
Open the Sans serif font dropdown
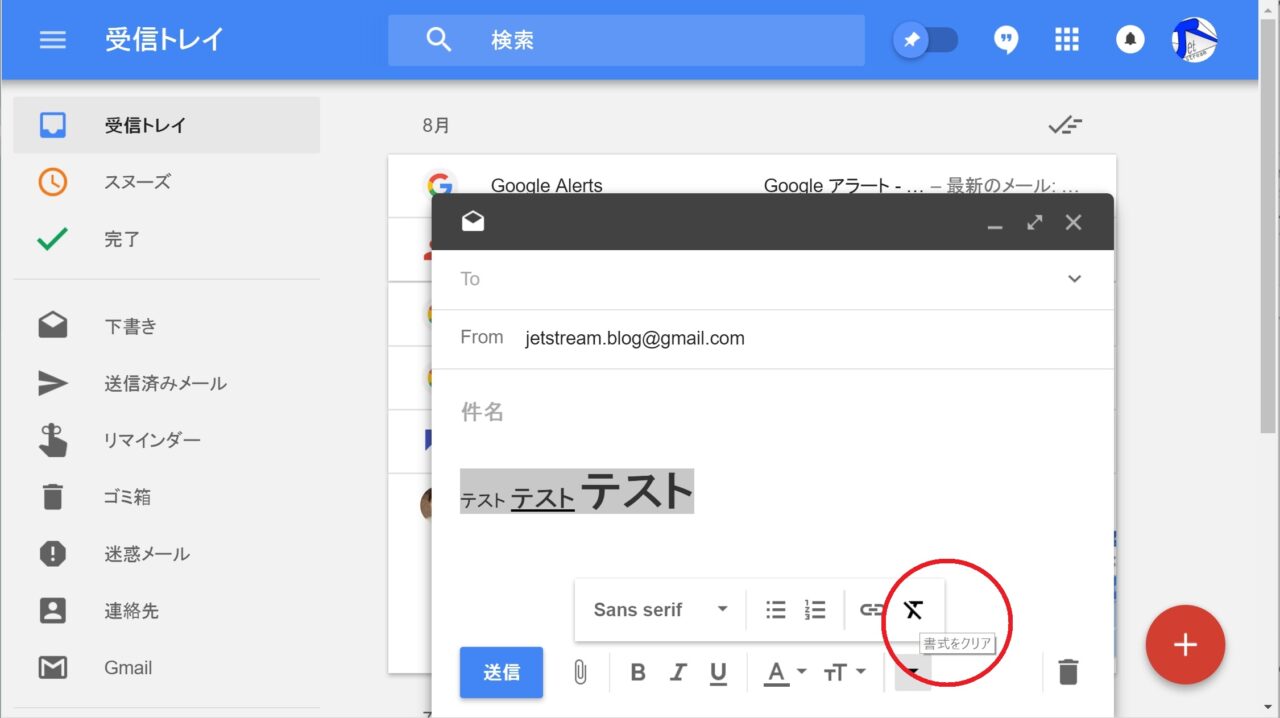click(660, 610)
